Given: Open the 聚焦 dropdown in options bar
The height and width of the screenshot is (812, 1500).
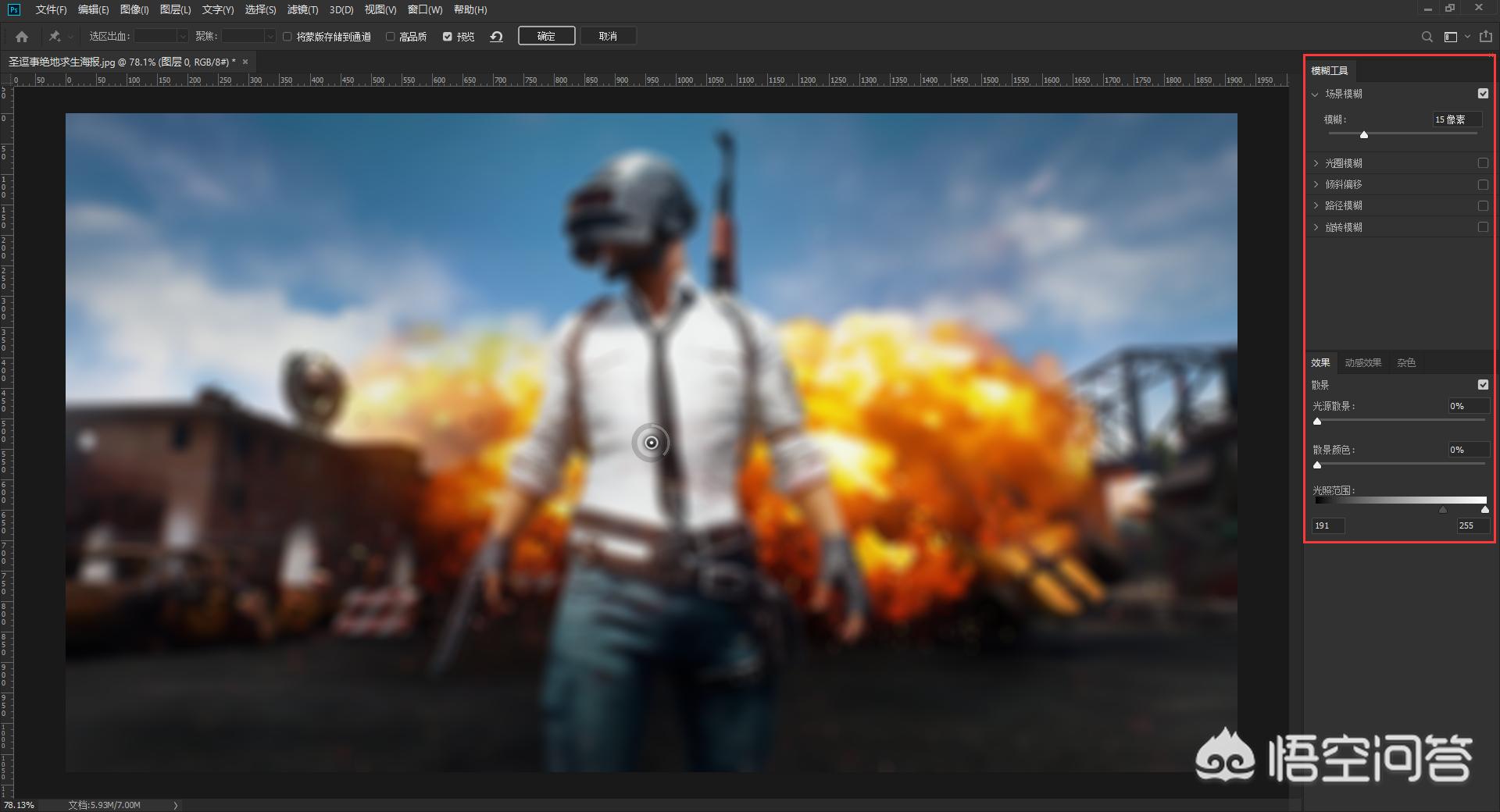Looking at the screenshot, I should pyautogui.click(x=270, y=37).
